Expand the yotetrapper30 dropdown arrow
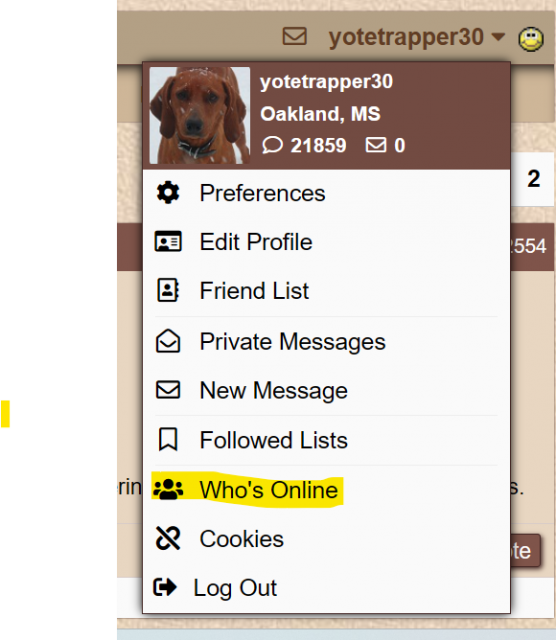This screenshot has height=640, width=556. point(498,37)
